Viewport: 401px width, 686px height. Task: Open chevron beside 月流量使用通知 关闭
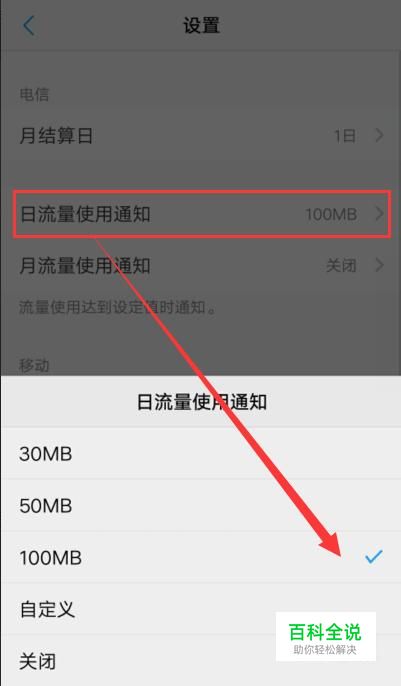[x=379, y=265]
